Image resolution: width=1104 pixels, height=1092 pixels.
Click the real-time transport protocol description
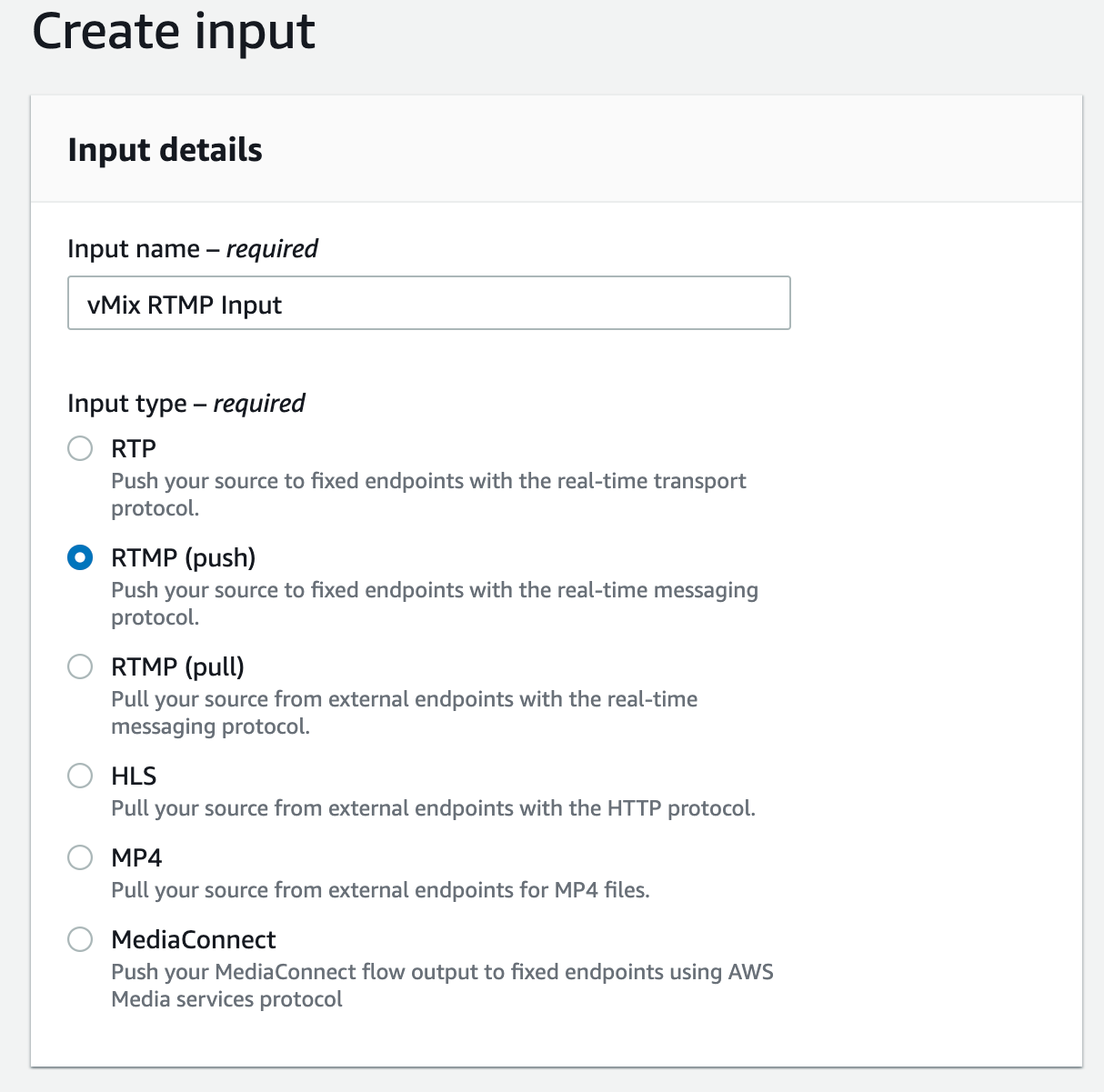pyautogui.click(x=428, y=494)
